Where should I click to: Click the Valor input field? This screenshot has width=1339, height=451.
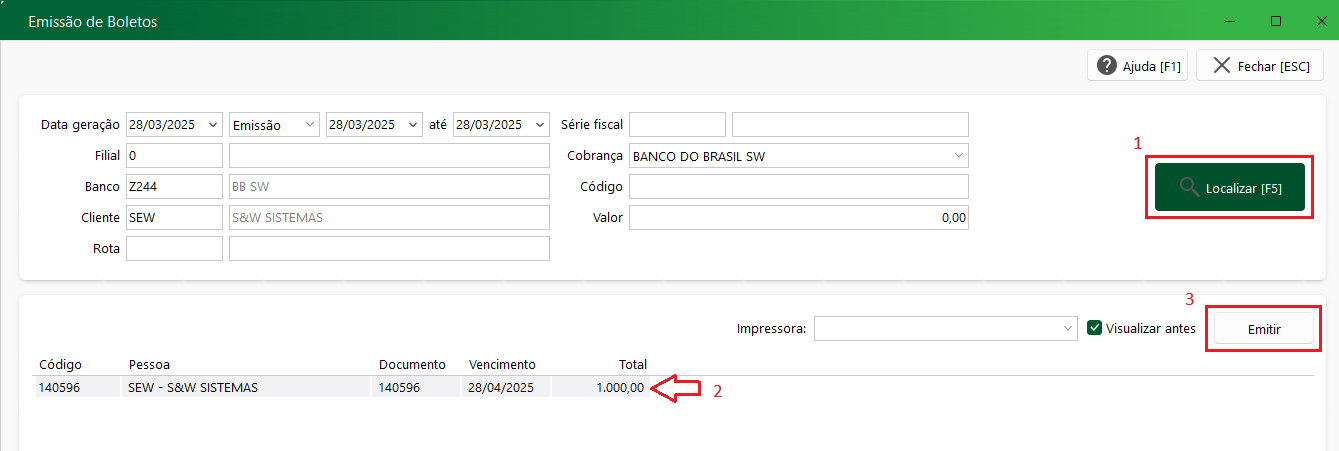coord(798,218)
